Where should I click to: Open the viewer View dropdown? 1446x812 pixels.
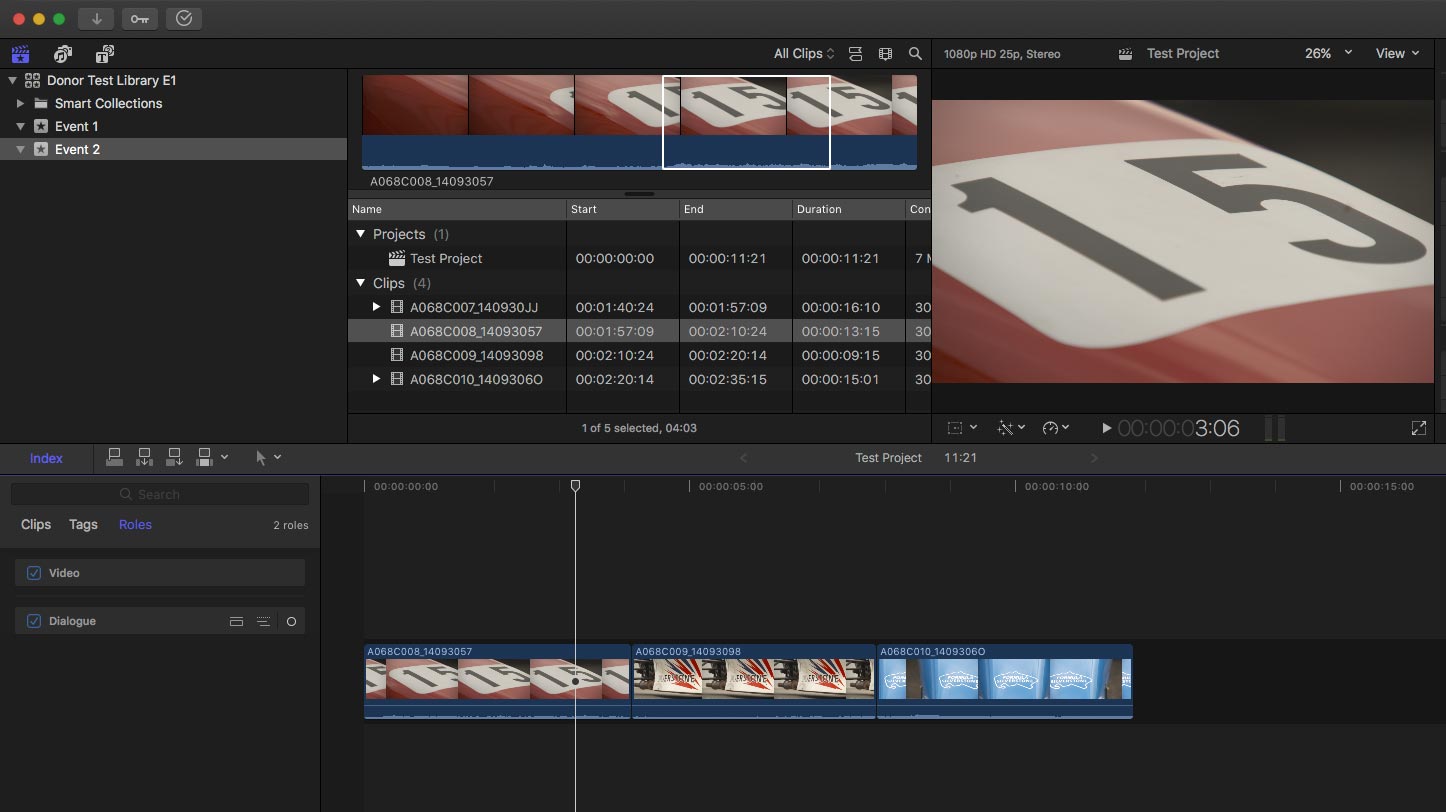[x=1397, y=54]
